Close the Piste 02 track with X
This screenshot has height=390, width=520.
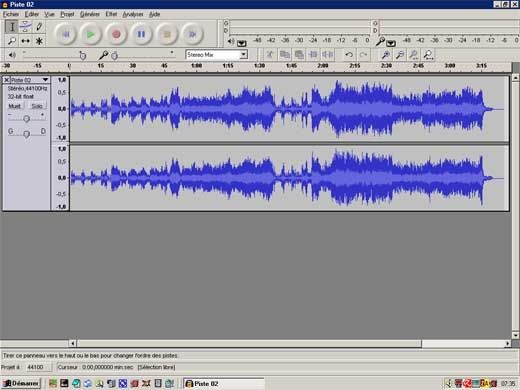pyautogui.click(x=6, y=80)
